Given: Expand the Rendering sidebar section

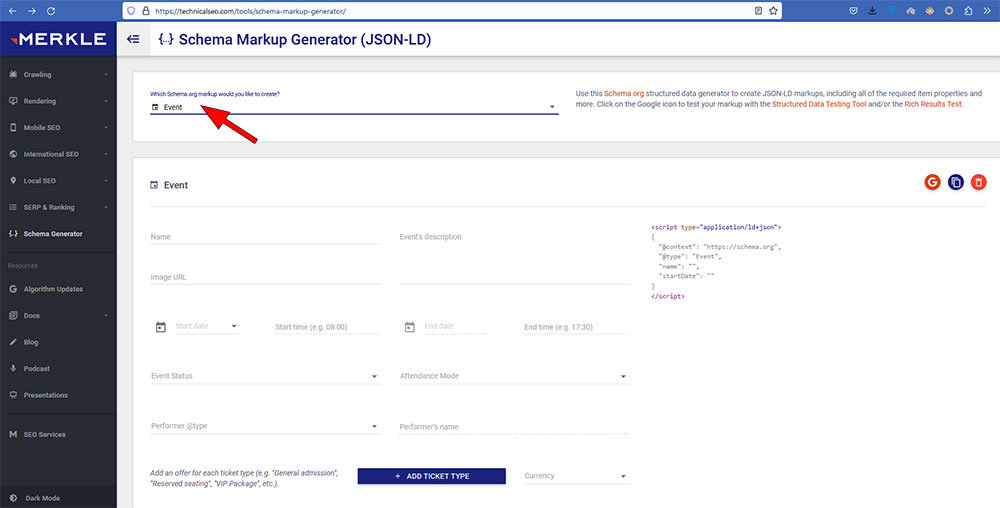Looking at the screenshot, I should (58, 101).
